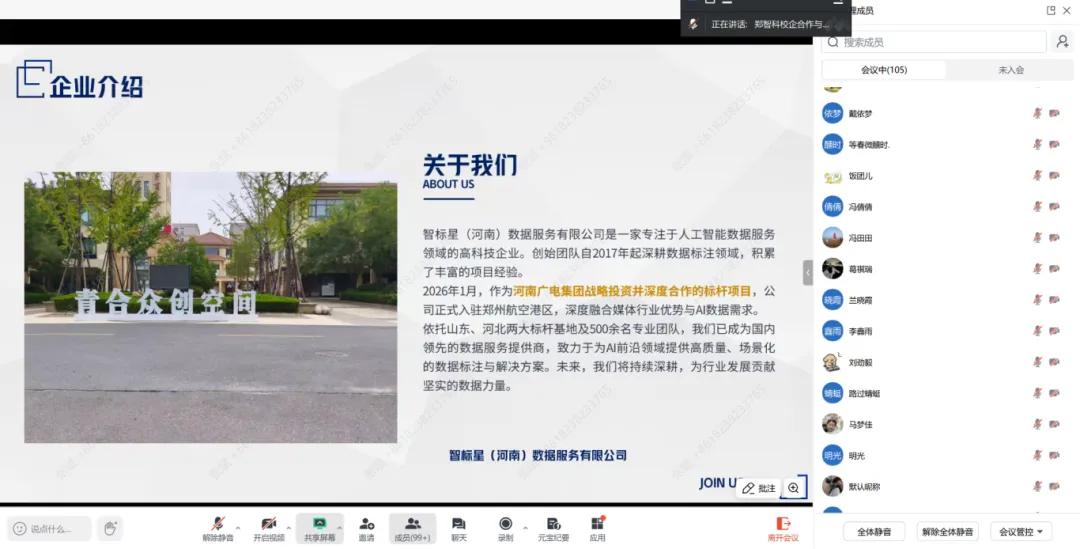Click the 搜索成员 search field
Viewport: 1080px width, 549px height.
pyautogui.click(x=934, y=42)
